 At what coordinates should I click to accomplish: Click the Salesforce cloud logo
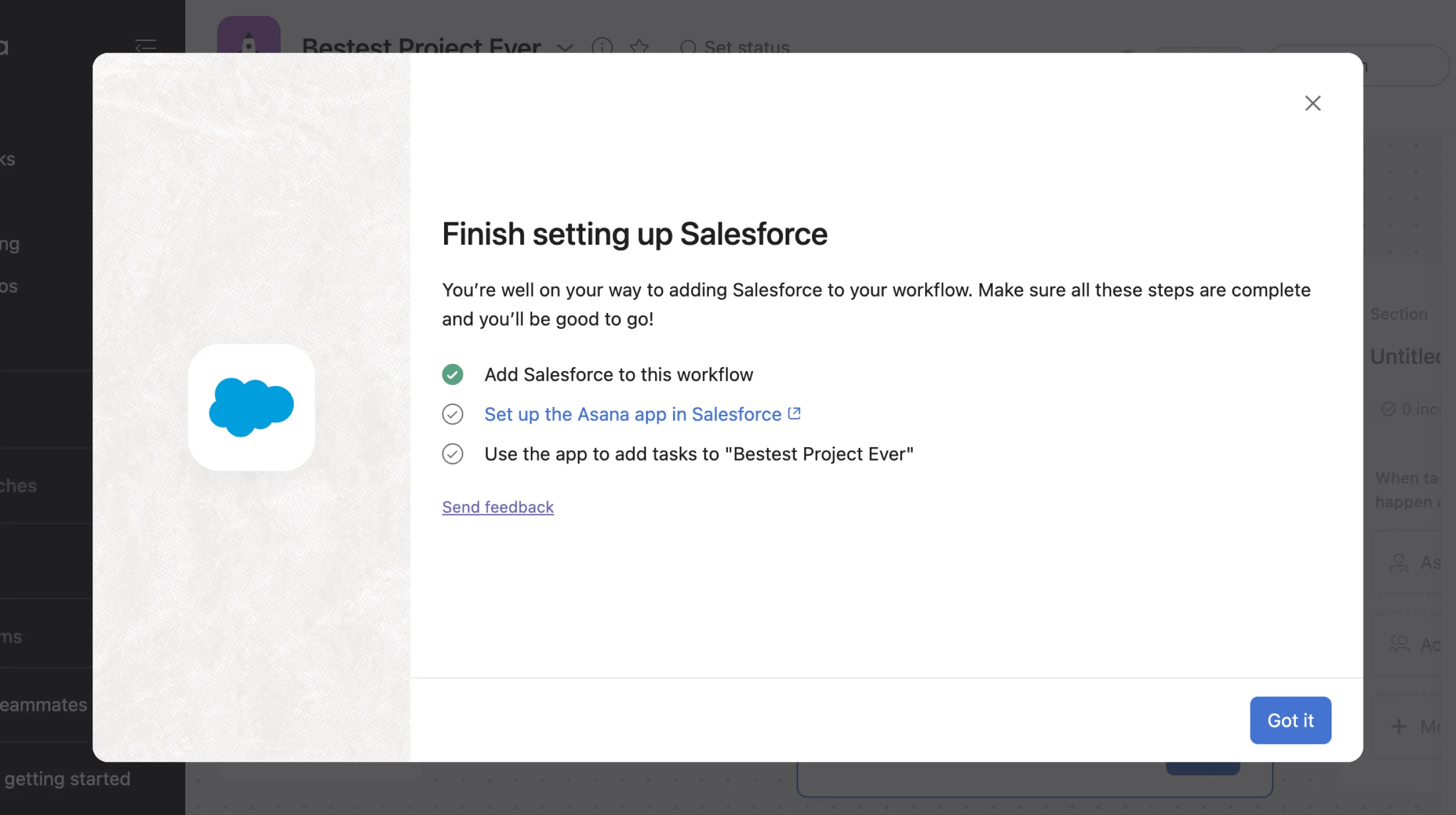pos(250,408)
